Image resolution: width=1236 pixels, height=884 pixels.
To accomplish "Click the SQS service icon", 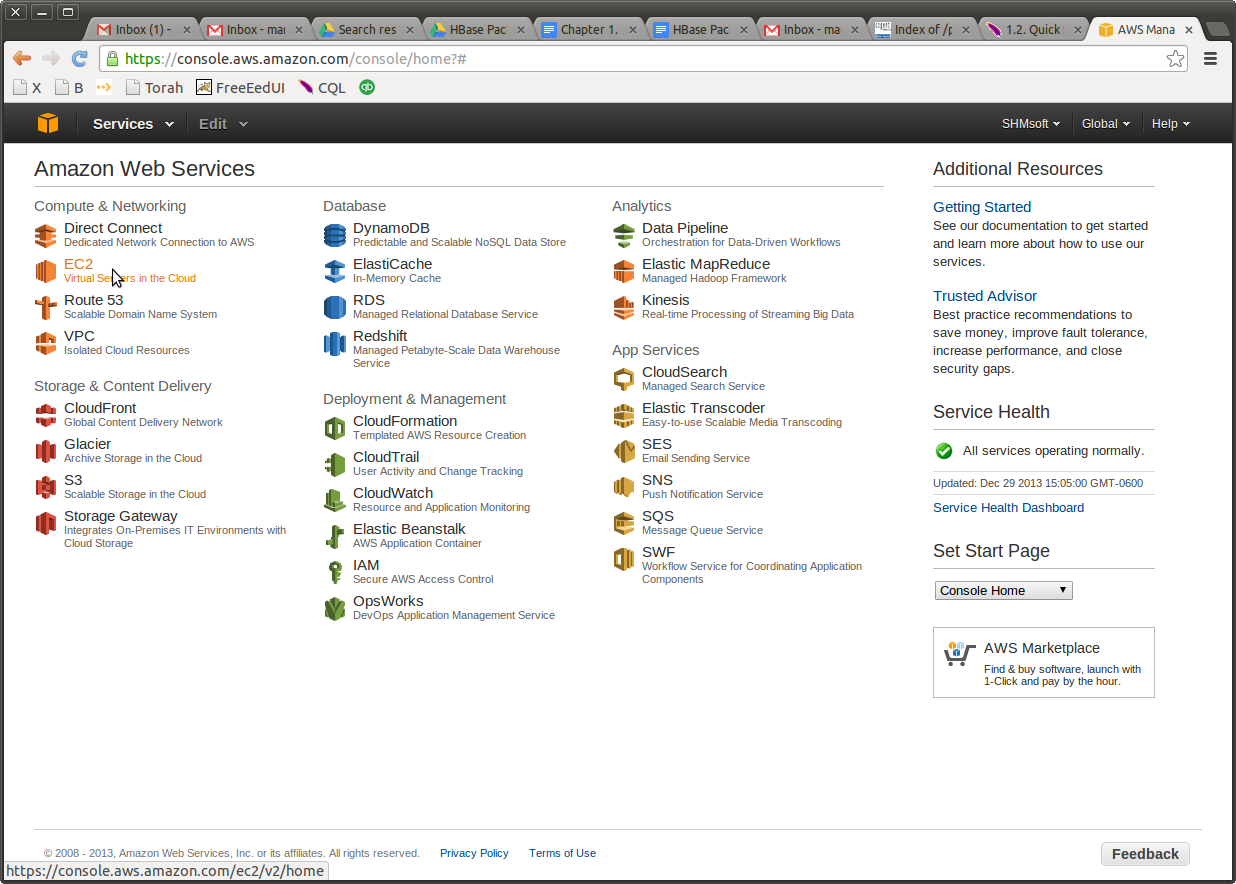I will (624, 524).
